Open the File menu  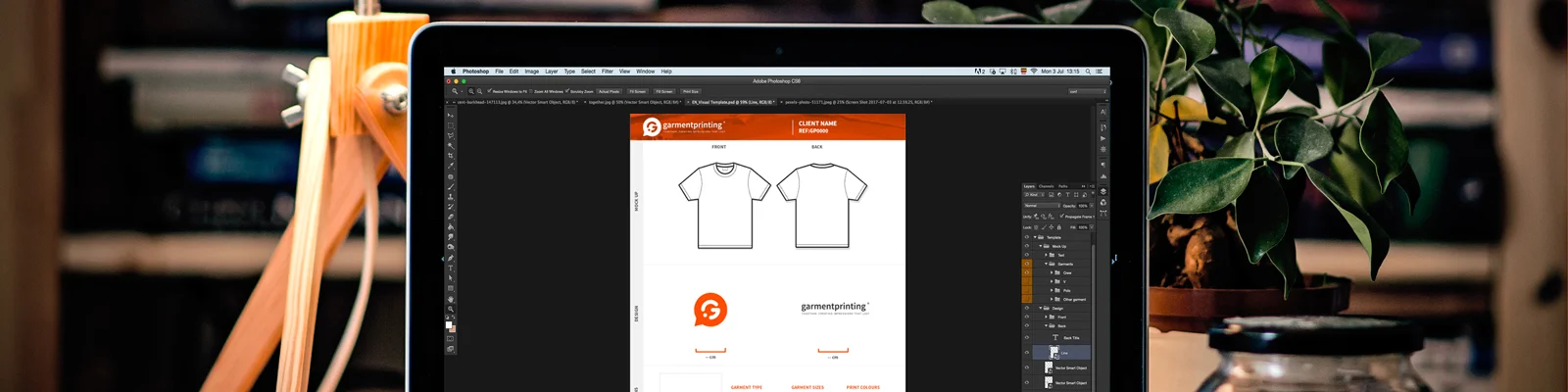pos(499,72)
